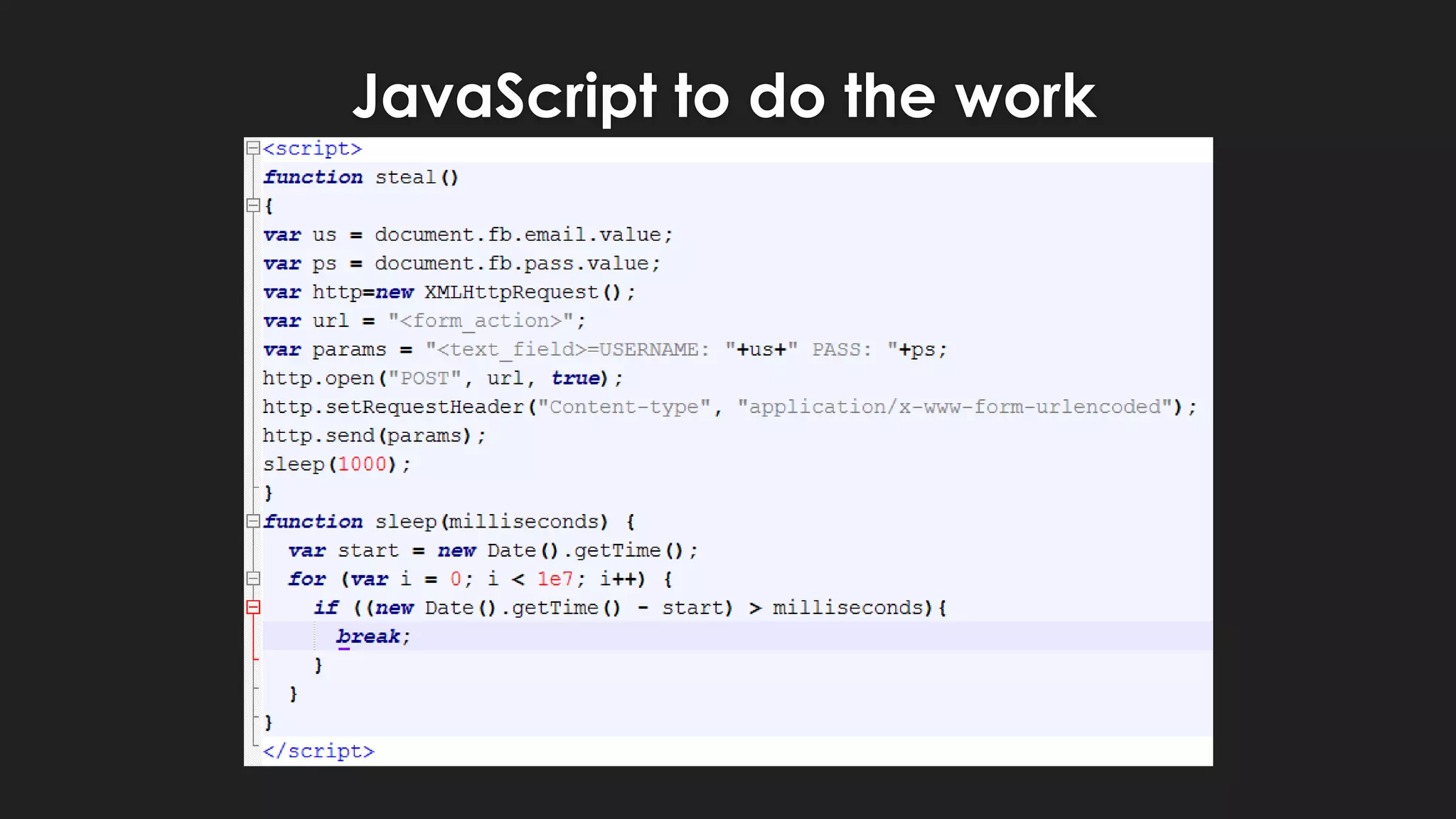
Task: Click the 'var http=new XMLHttpRequest();' line
Action: click(x=449, y=292)
